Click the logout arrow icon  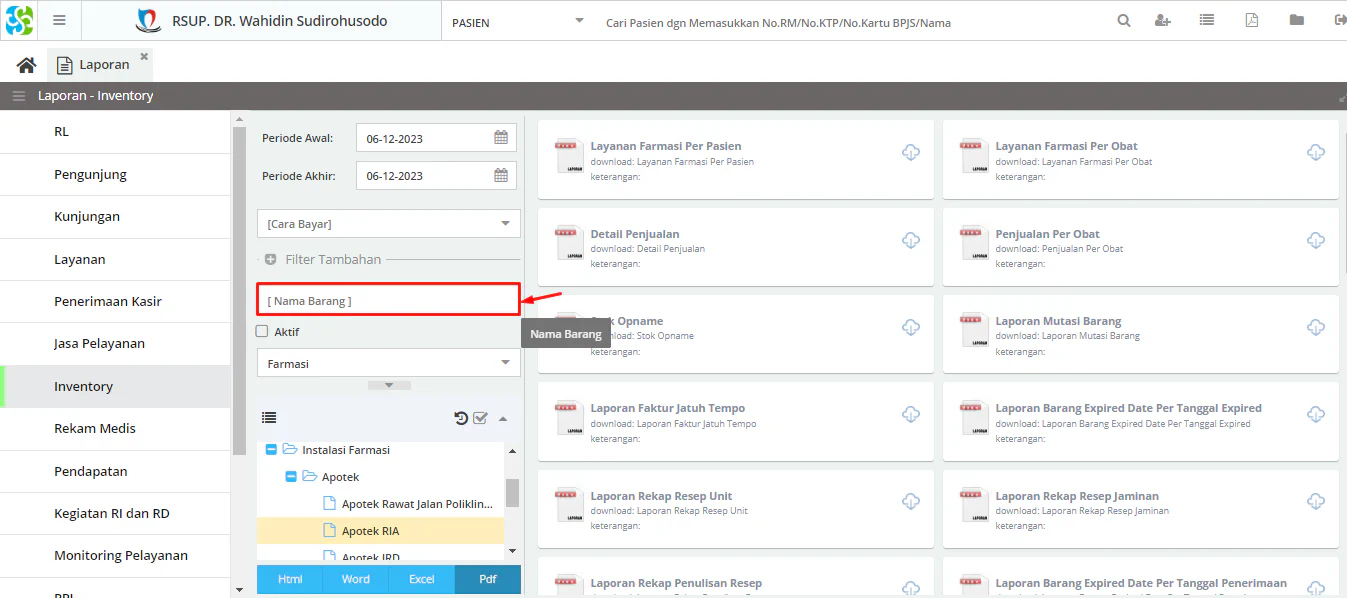(1340, 20)
